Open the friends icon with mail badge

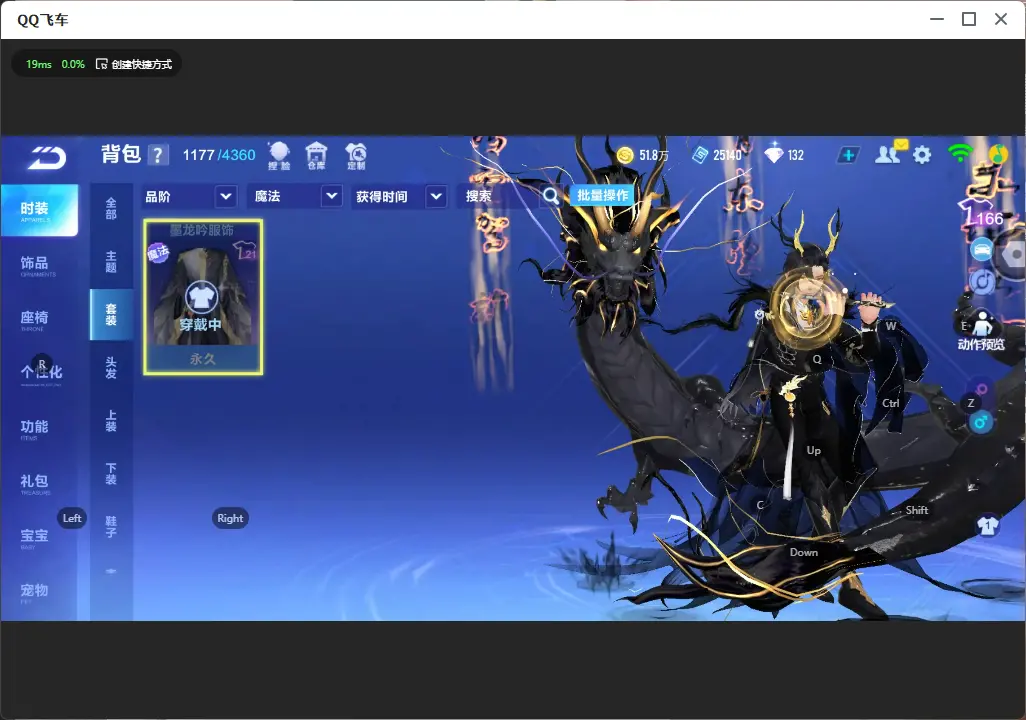click(x=891, y=153)
